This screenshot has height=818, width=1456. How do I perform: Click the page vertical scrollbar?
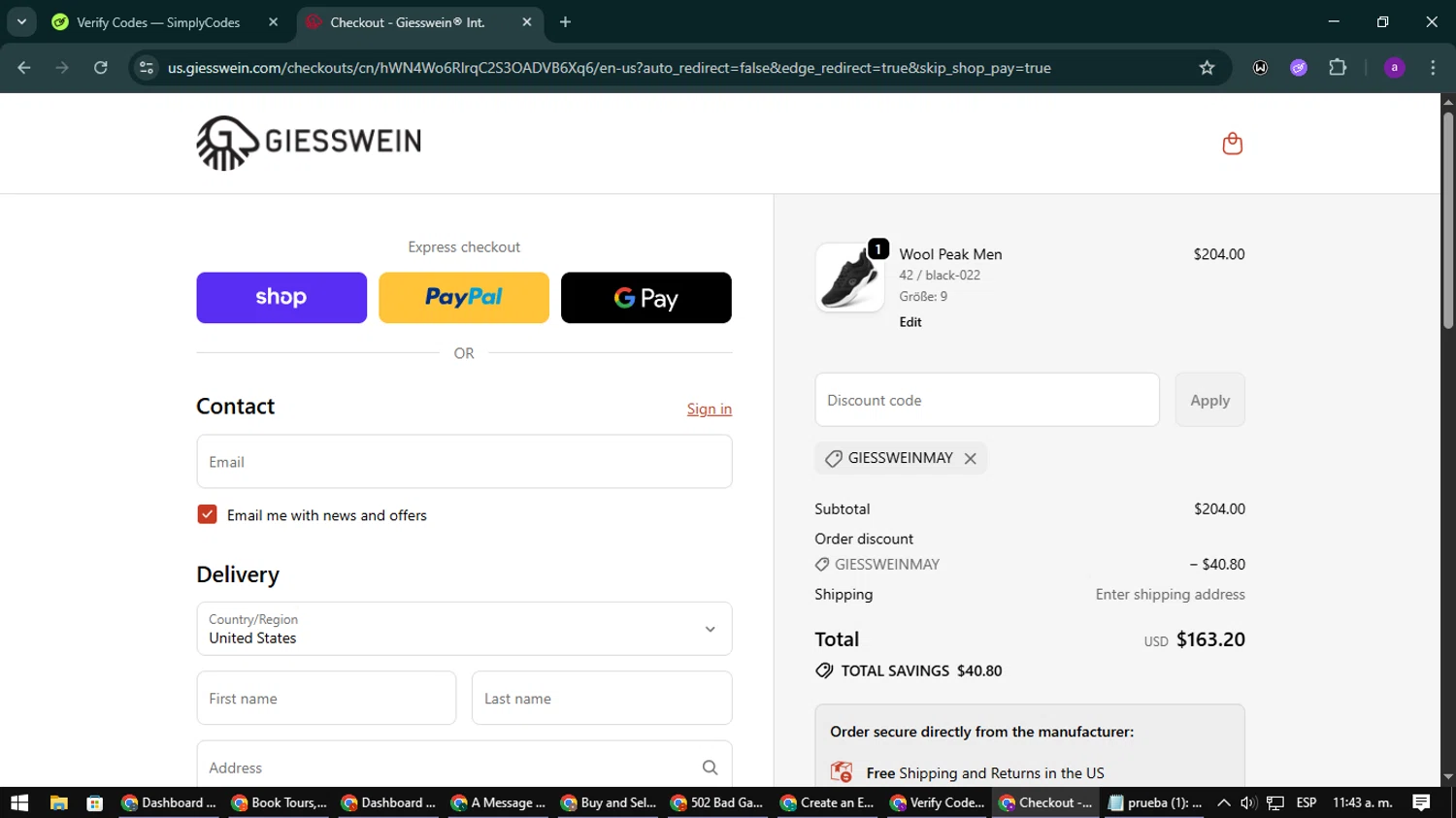point(1448,220)
